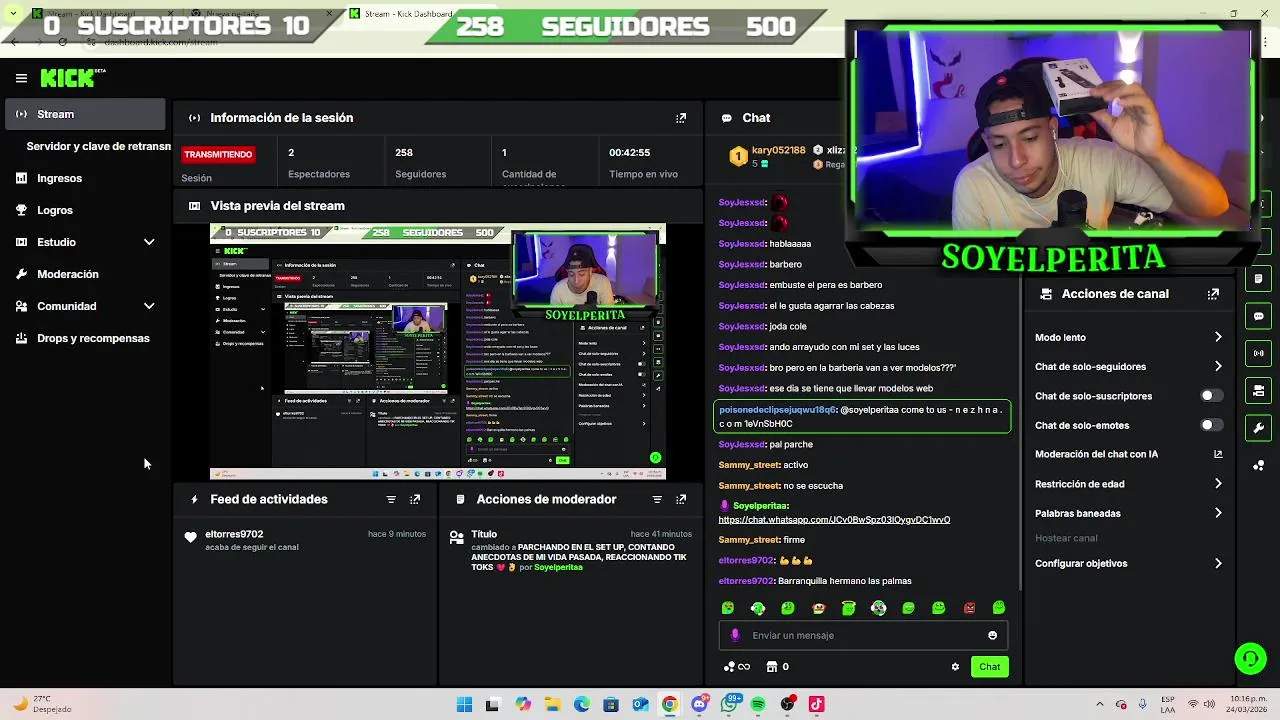Click the highlighted poisonedeclipse chat message
The height and width of the screenshot is (720, 1280).
tap(862, 417)
